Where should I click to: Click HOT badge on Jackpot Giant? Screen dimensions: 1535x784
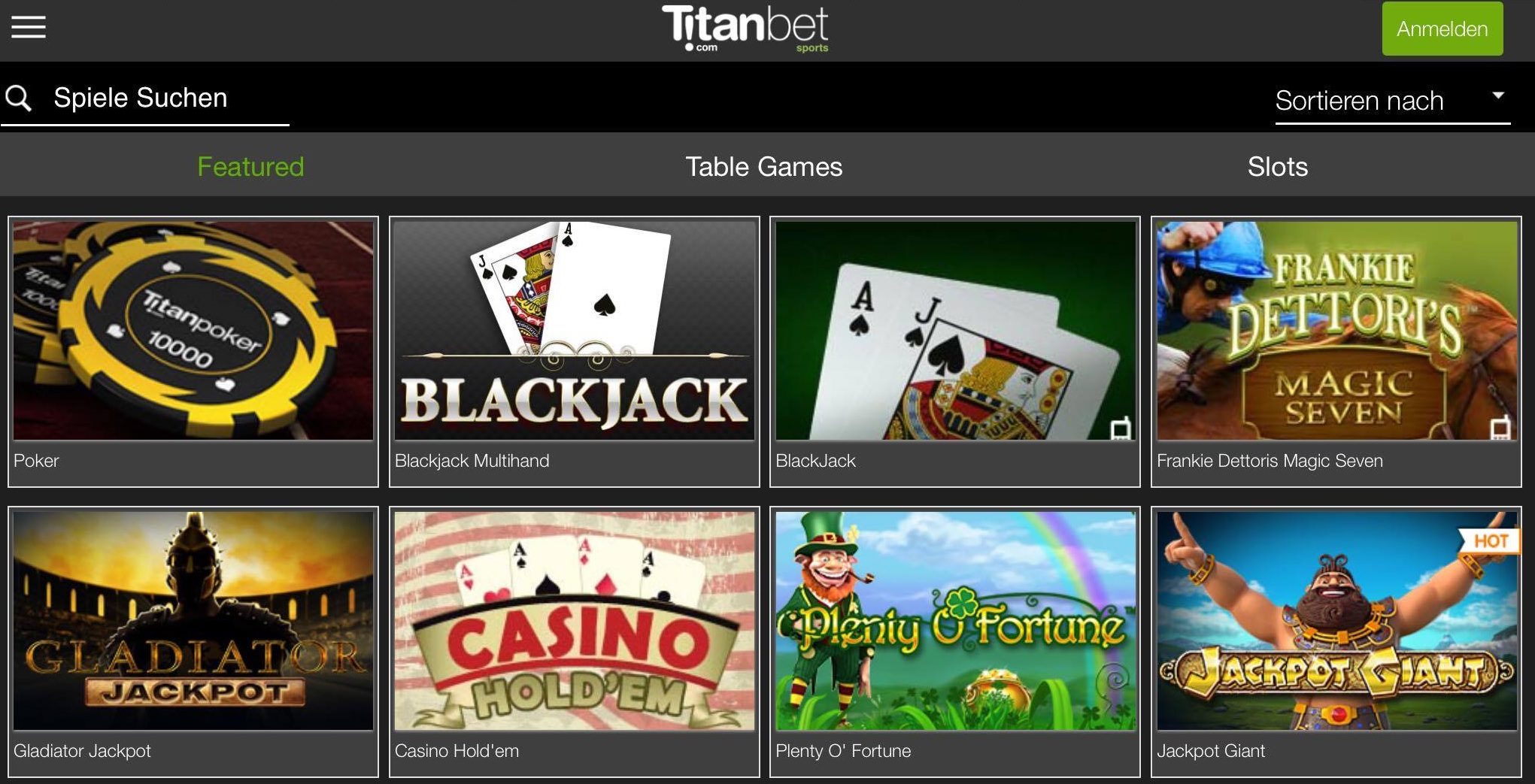coord(1490,540)
